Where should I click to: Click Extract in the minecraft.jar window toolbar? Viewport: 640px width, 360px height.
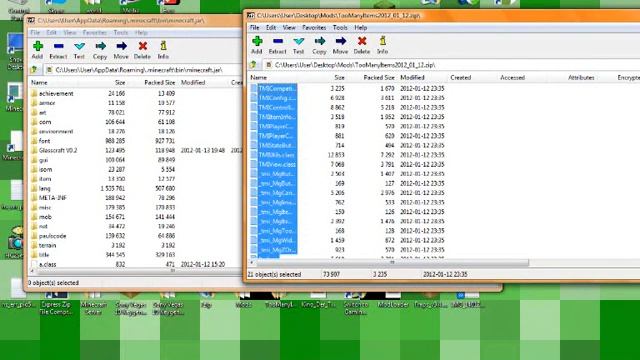[58, 50]
